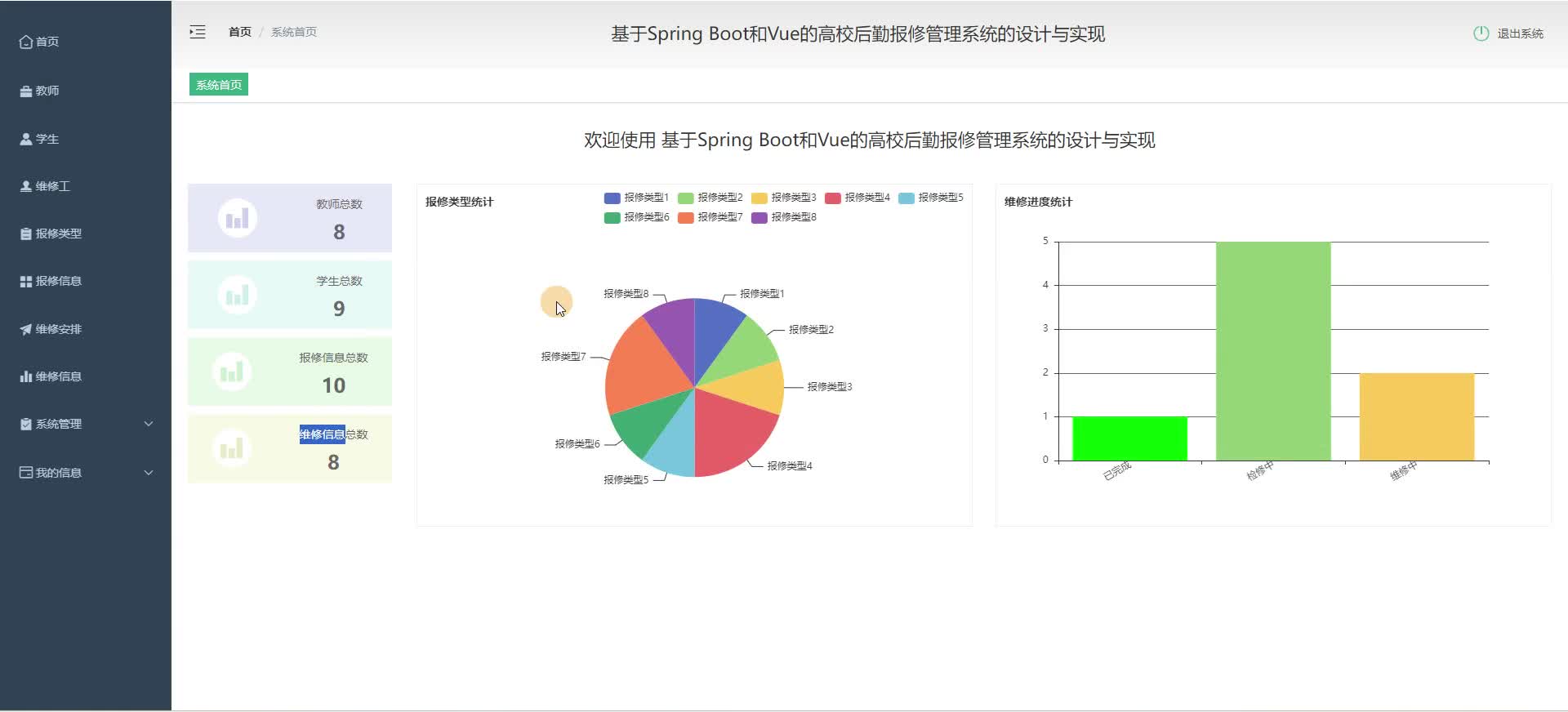
Task: Click the 退出系统 logout text
Action: click(1520, 33)
